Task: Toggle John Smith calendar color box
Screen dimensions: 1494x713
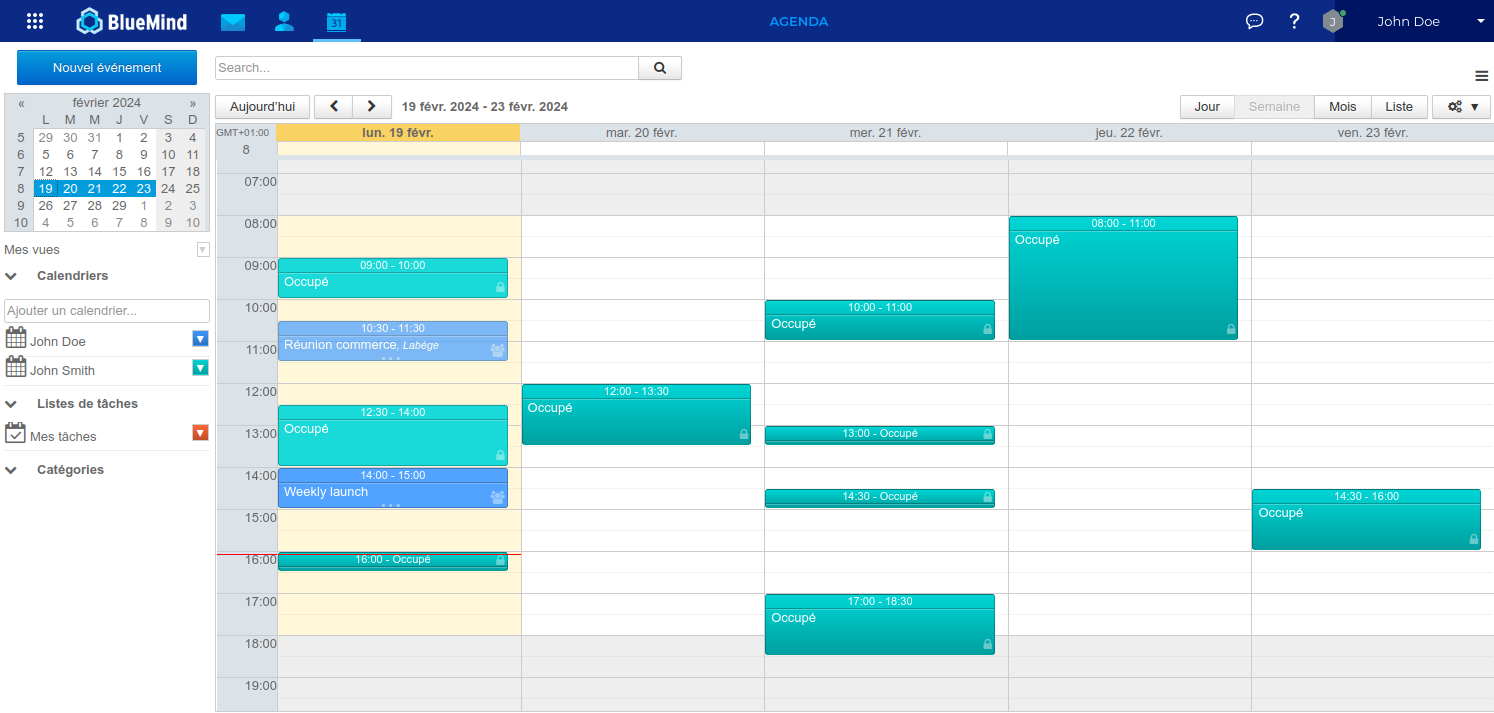Action: (200, 368)
